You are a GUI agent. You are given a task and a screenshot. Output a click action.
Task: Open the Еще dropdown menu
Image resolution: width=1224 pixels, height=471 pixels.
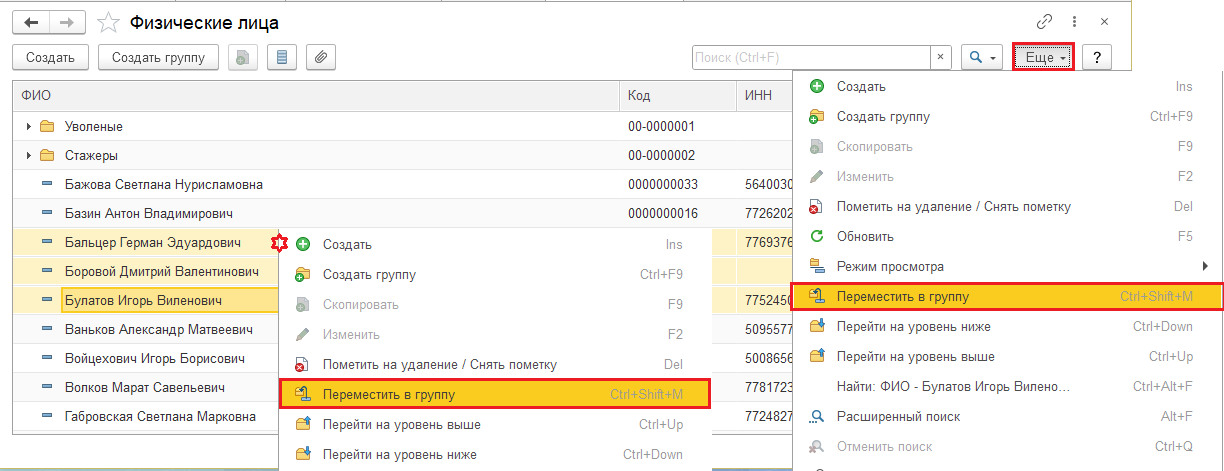click(x=1046, y=58)
